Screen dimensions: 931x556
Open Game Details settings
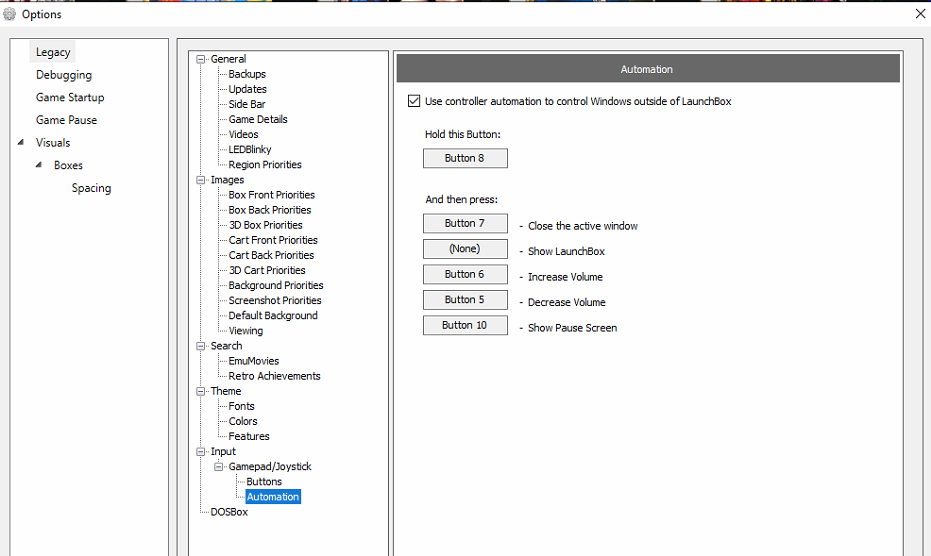coord(258,119)
